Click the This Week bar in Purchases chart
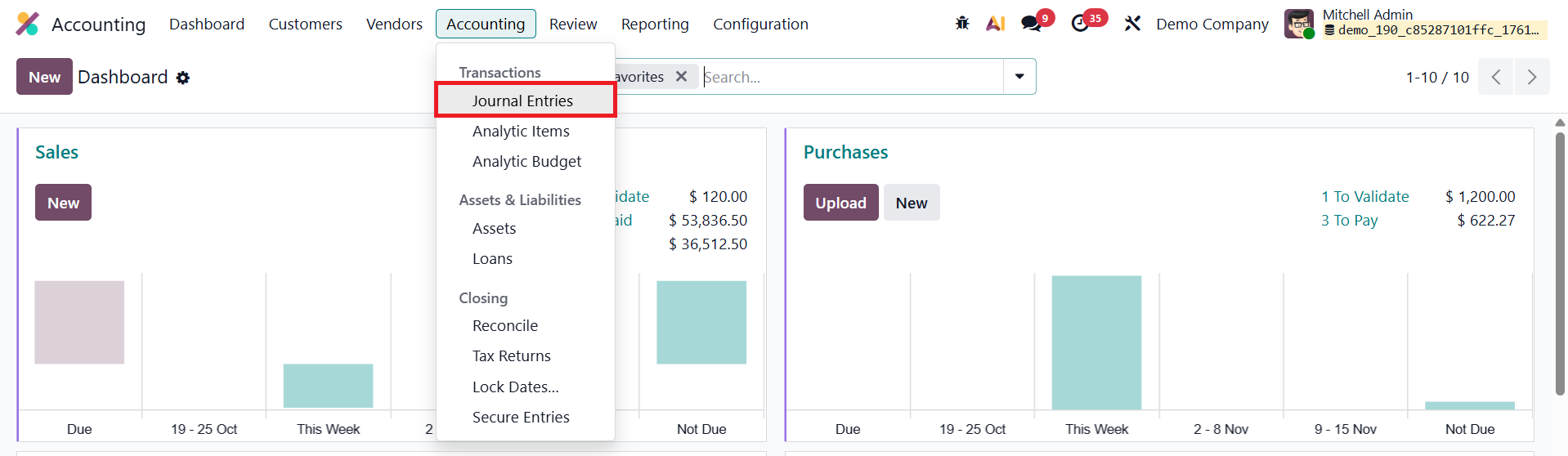This screenshot has height=456, width=1568. coord(1095,342)
